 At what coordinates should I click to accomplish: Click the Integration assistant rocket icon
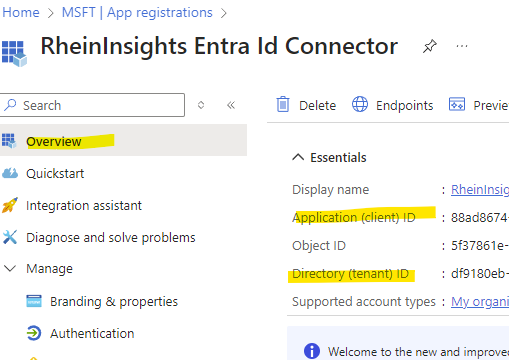click(x=10, y=205)
